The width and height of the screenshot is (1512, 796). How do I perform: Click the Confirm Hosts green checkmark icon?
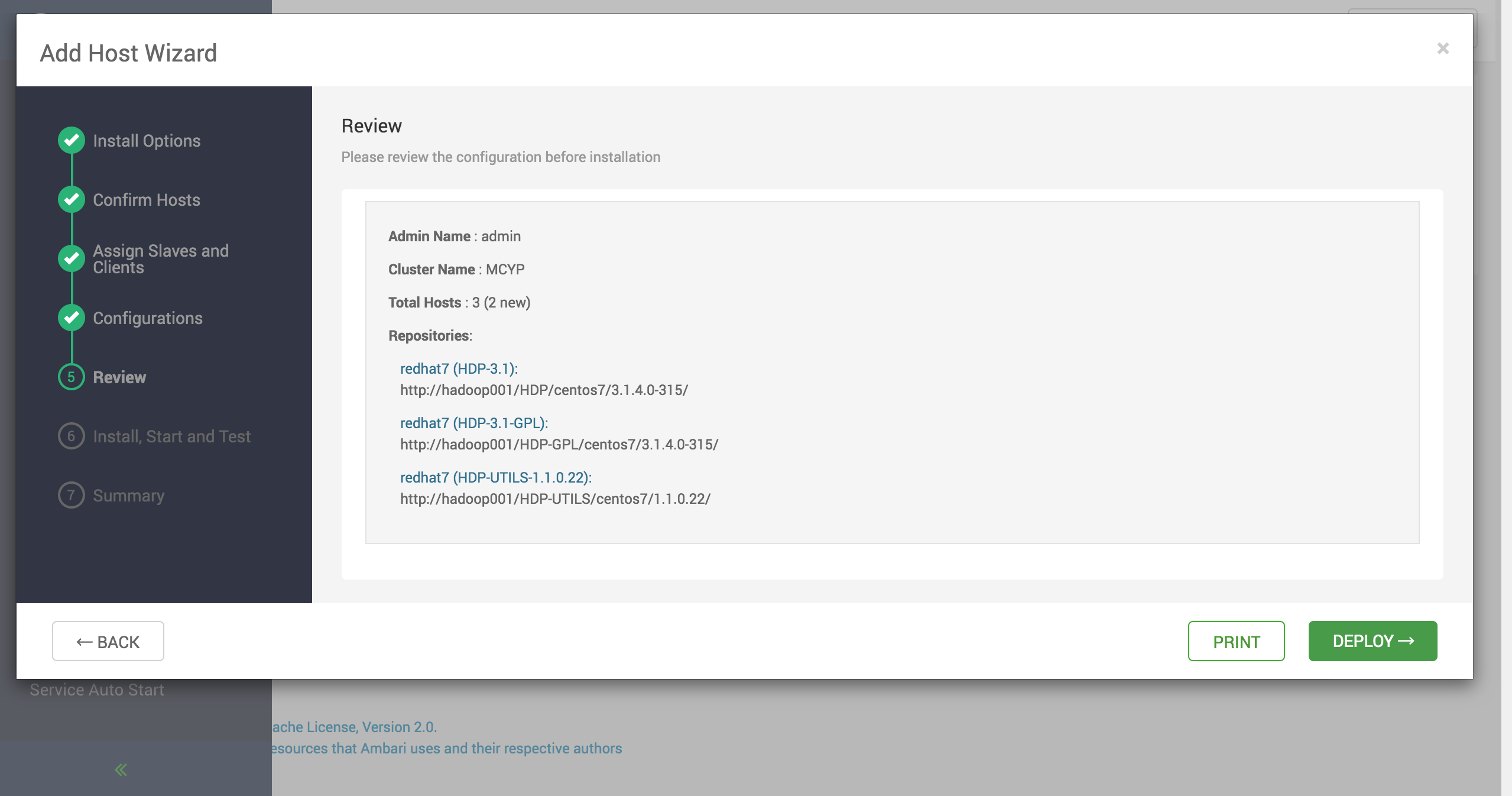[x=72, y=199]
